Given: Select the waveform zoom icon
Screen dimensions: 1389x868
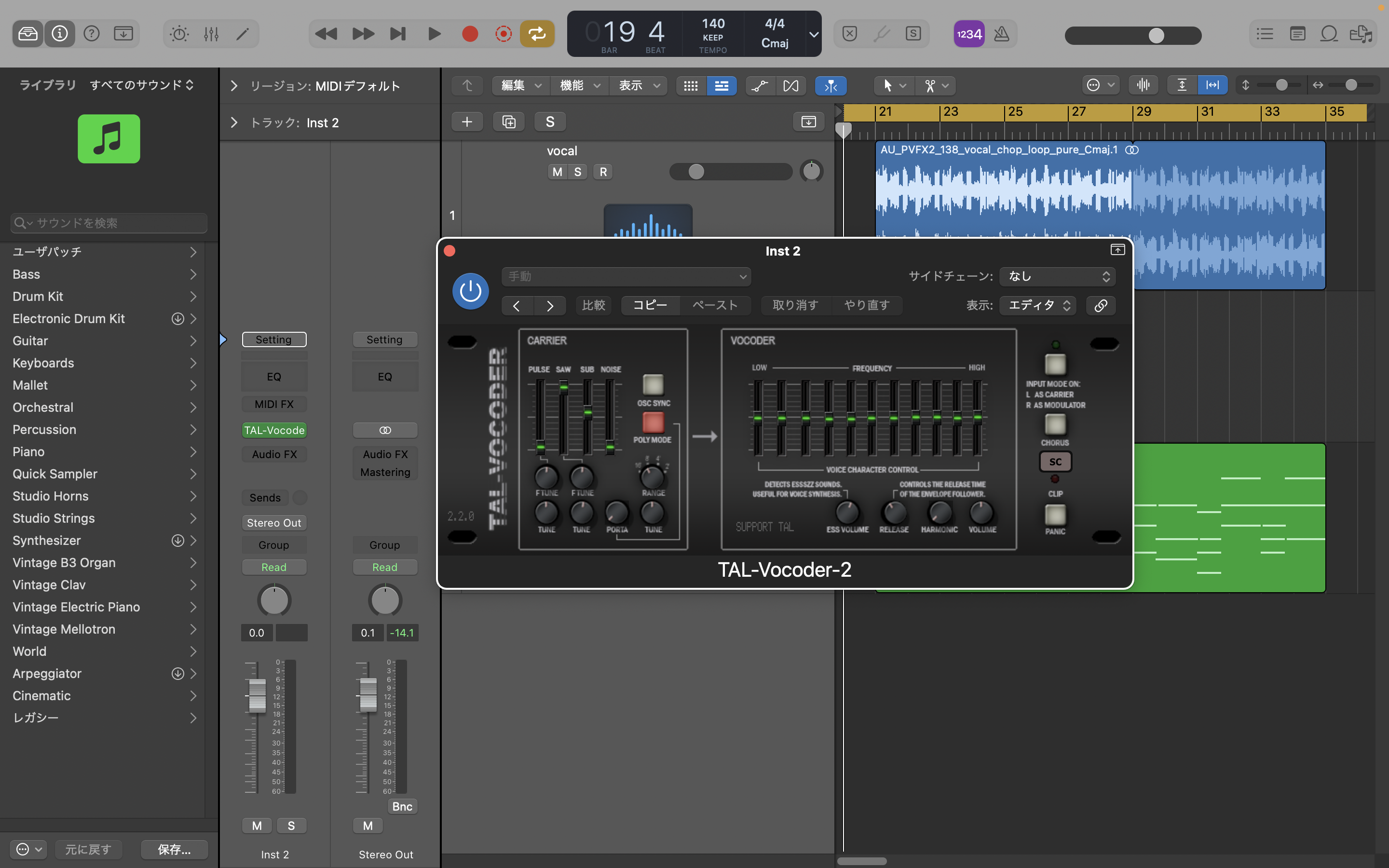Looking at the screenshot, I should tap(1143, 85).
